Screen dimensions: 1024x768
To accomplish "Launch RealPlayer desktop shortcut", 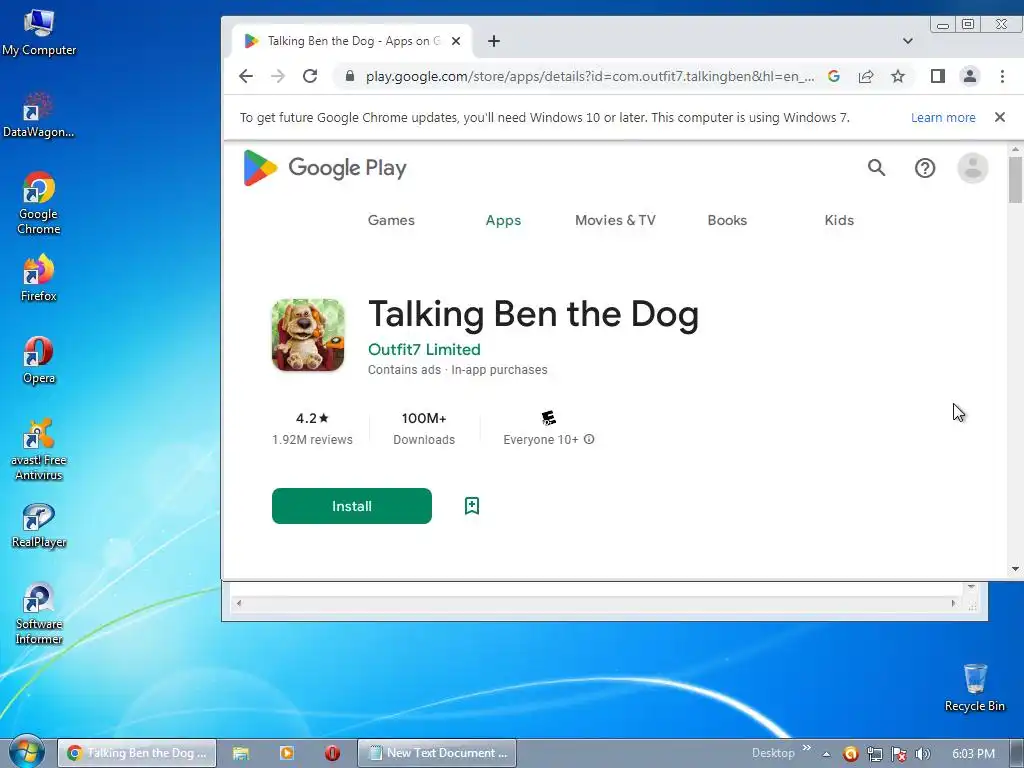I will pyautogui.click(x=39, y=526).
